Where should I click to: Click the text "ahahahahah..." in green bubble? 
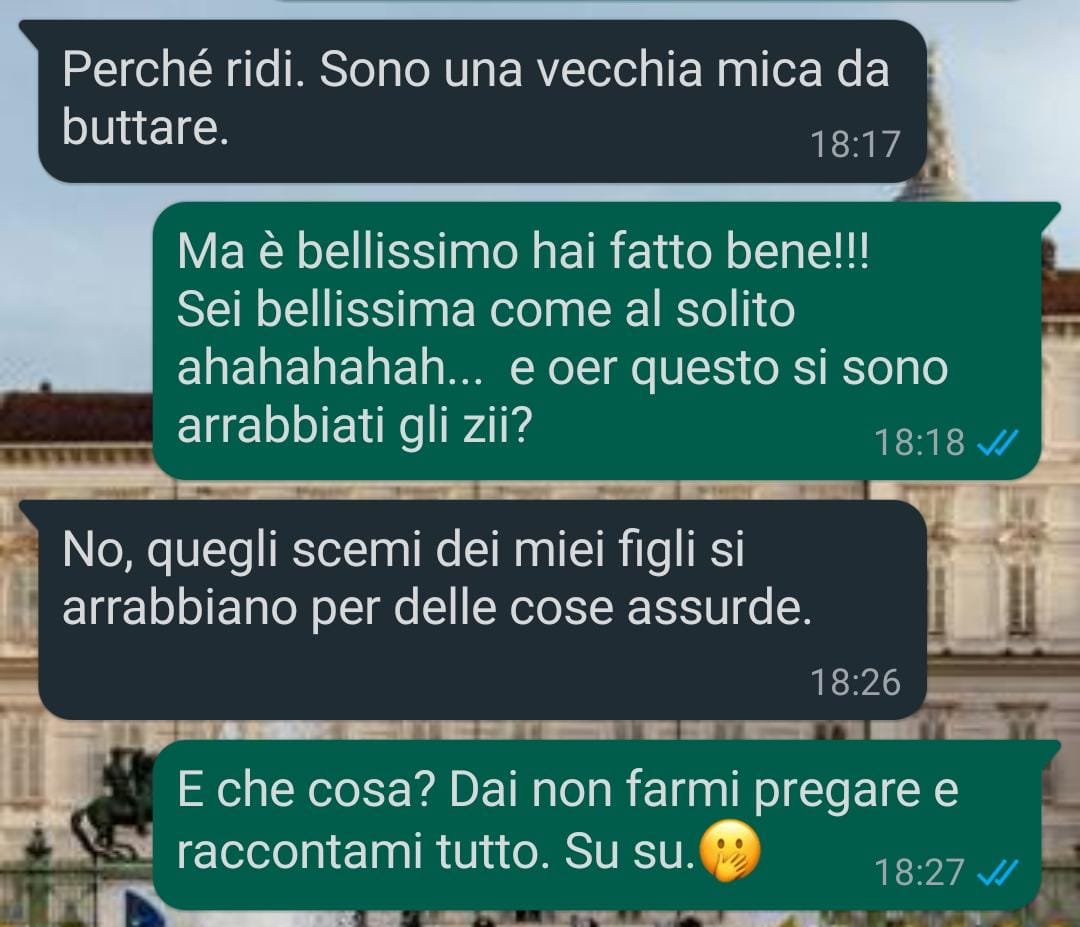tap(331, 368)
